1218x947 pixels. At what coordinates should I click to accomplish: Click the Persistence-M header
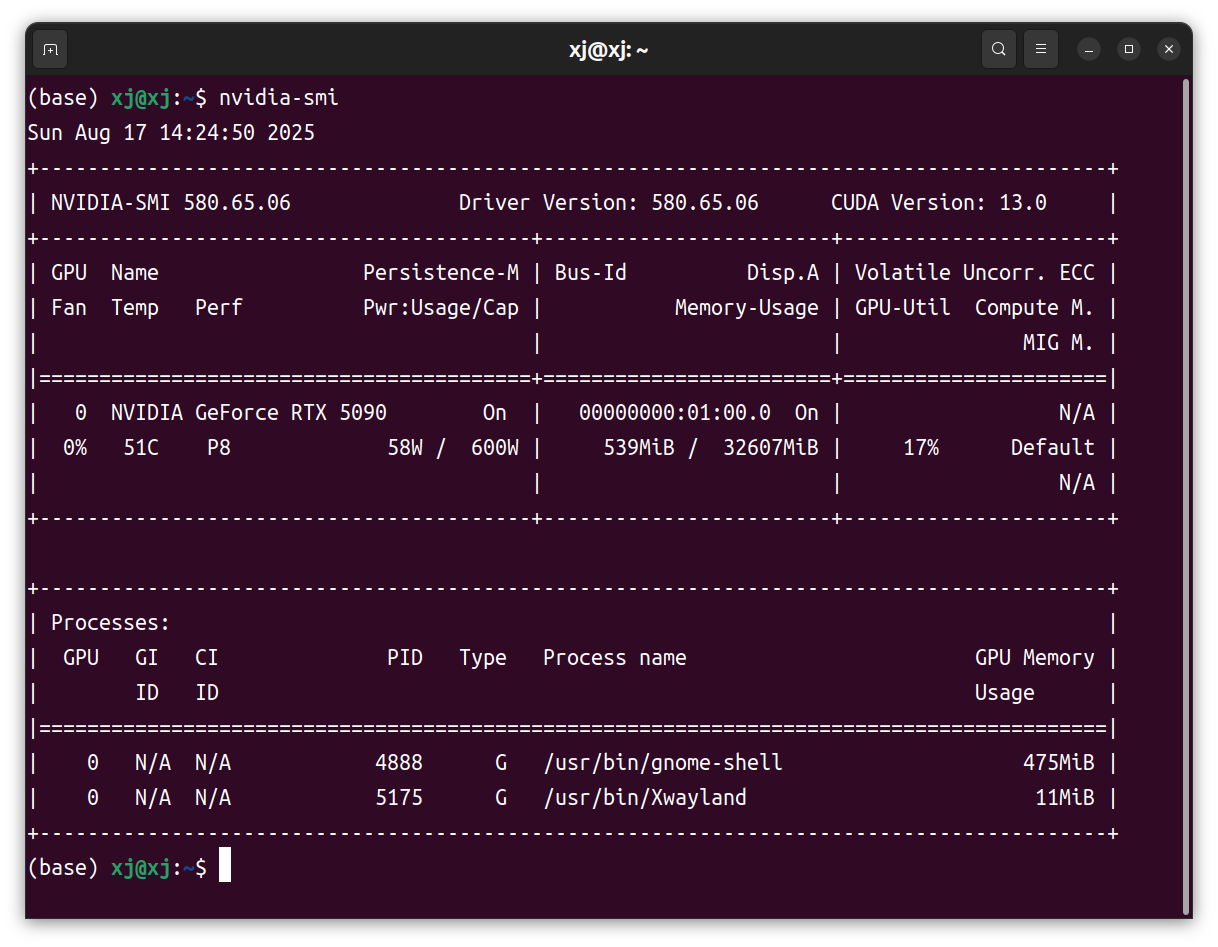441,273
